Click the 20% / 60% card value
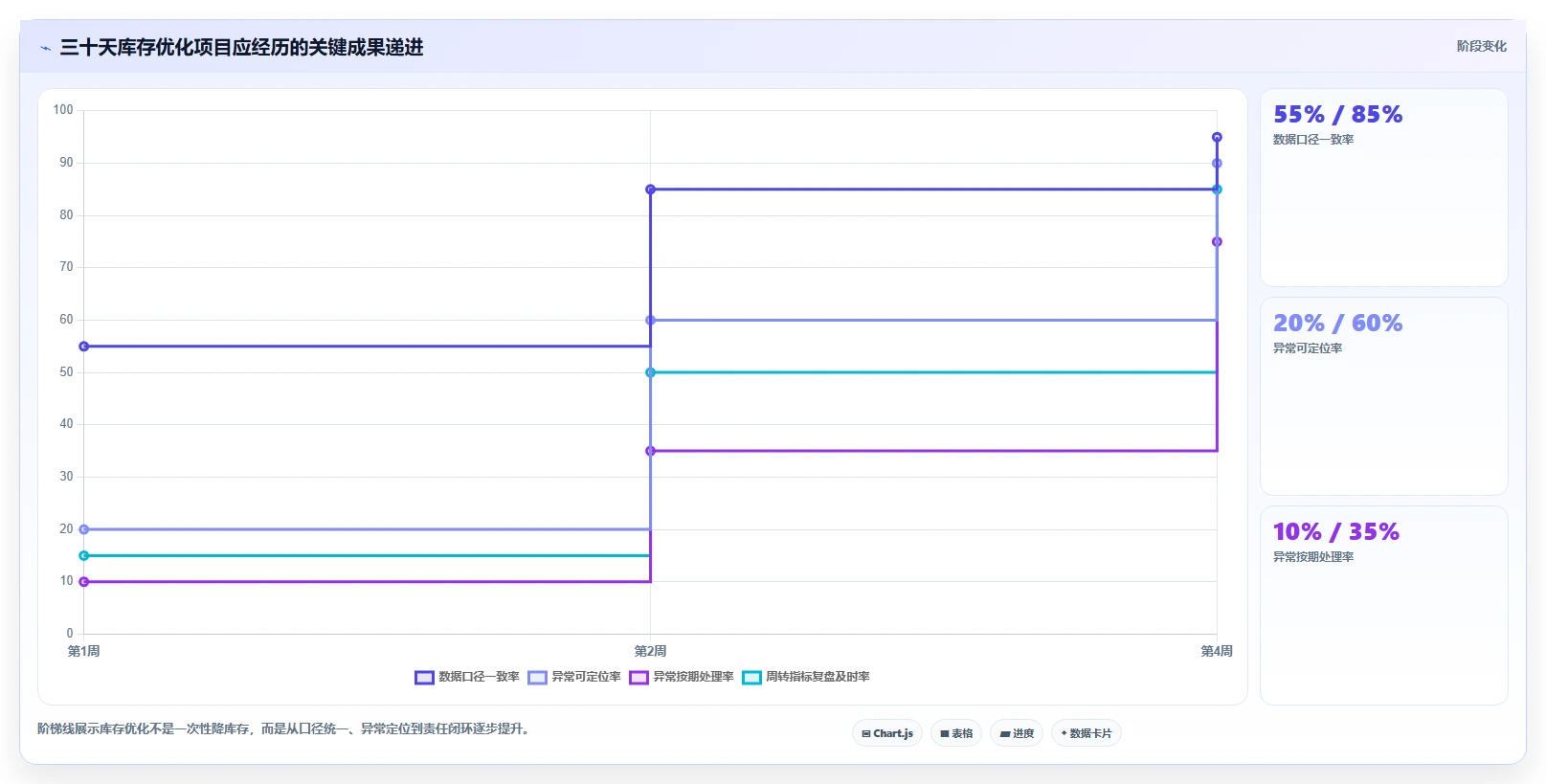Viewport: 1546px width, 784px height. 1337,324
